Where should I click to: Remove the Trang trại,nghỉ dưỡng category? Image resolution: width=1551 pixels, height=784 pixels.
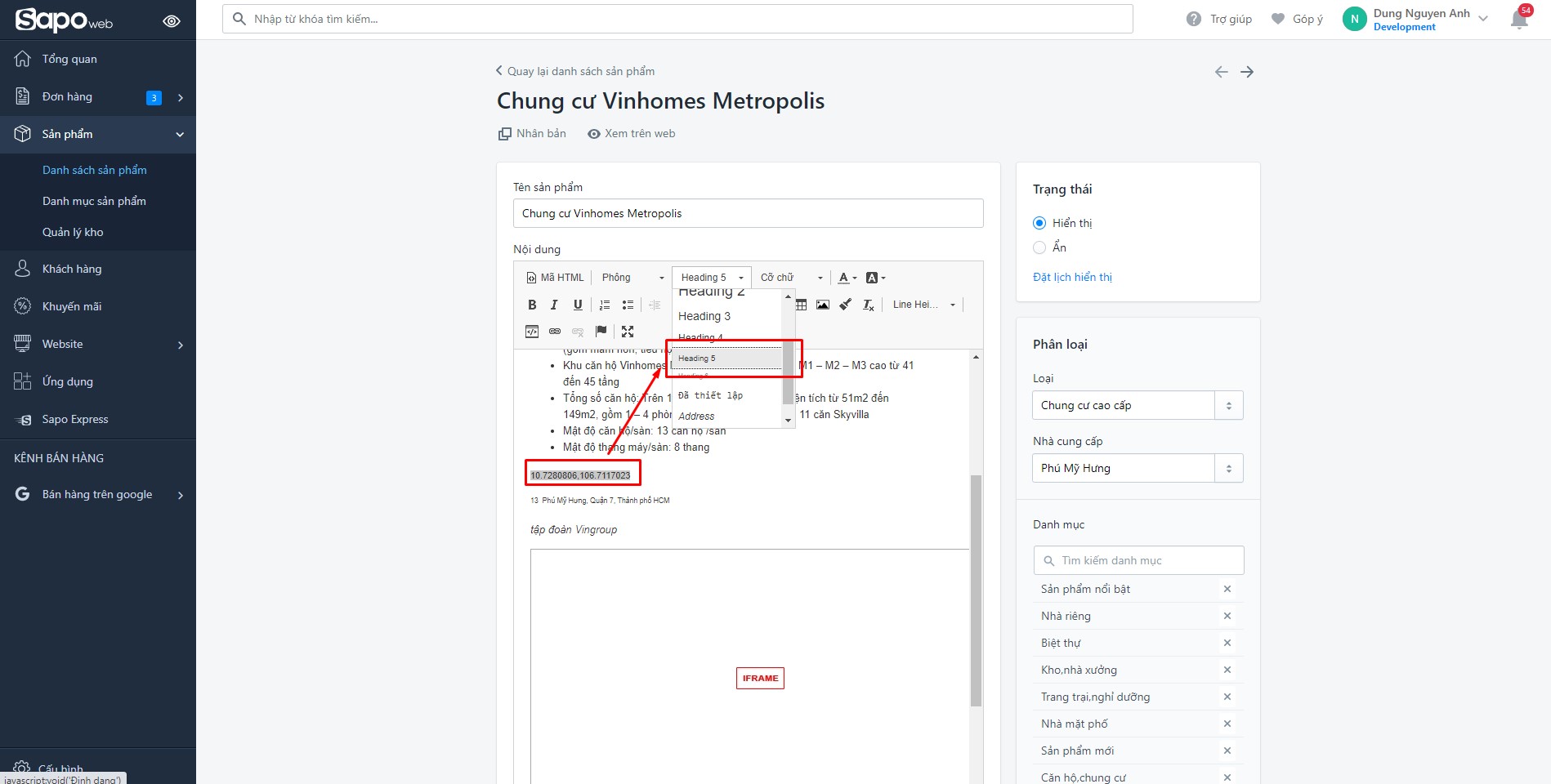click(1227, 697)
